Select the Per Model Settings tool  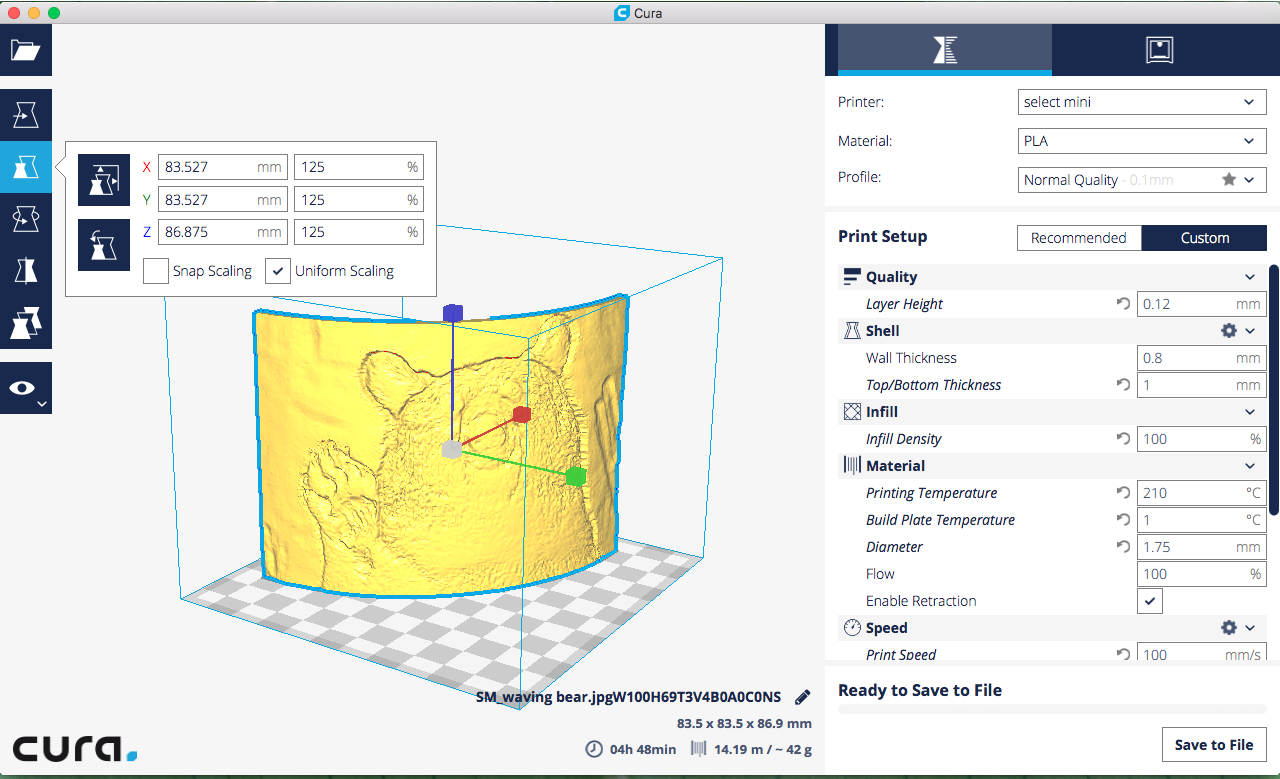[26, 322]
